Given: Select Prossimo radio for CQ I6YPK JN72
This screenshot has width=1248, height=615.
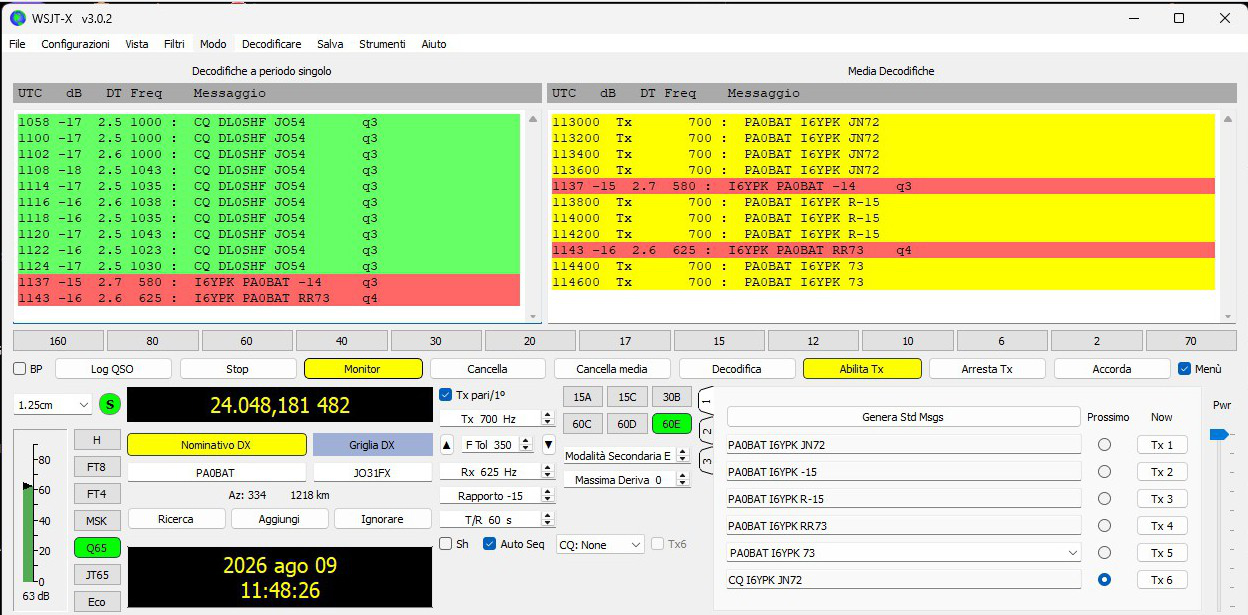Looking at the screenshot, I should click(1105, 579).
